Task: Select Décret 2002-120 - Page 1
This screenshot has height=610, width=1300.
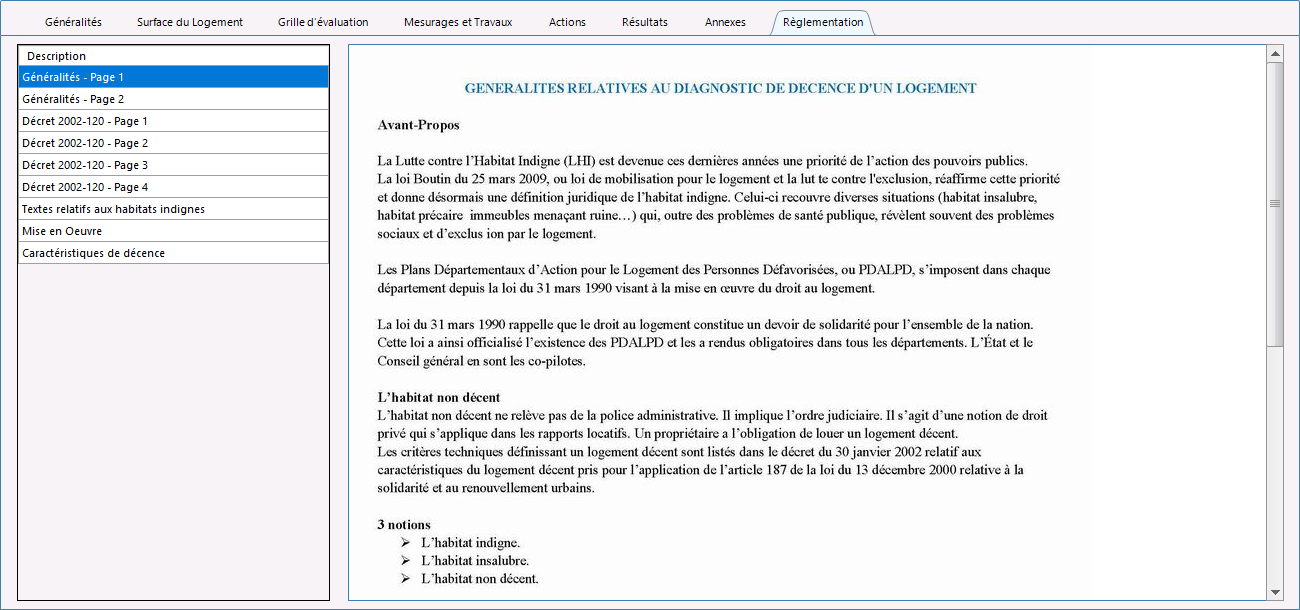Action: coord(173,121)
